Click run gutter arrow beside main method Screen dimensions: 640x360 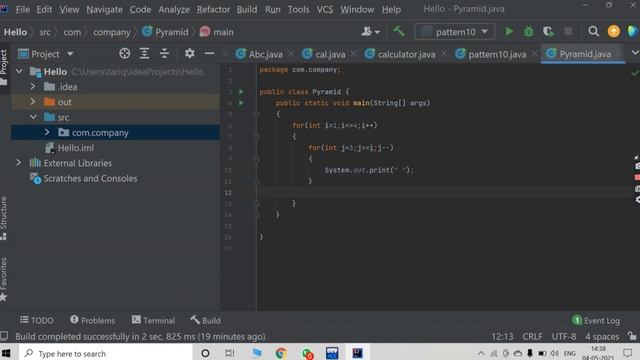(x=241, y=103)
